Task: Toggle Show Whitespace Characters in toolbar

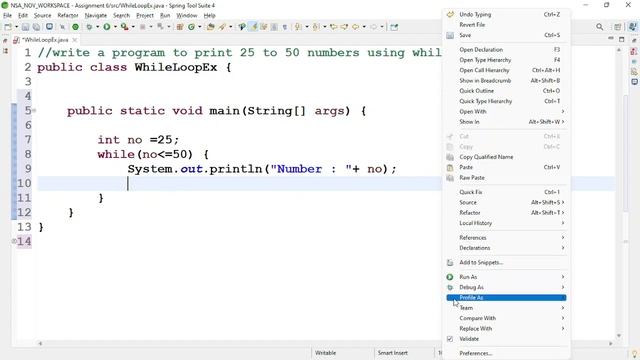Action: click(x=284, y=27)
